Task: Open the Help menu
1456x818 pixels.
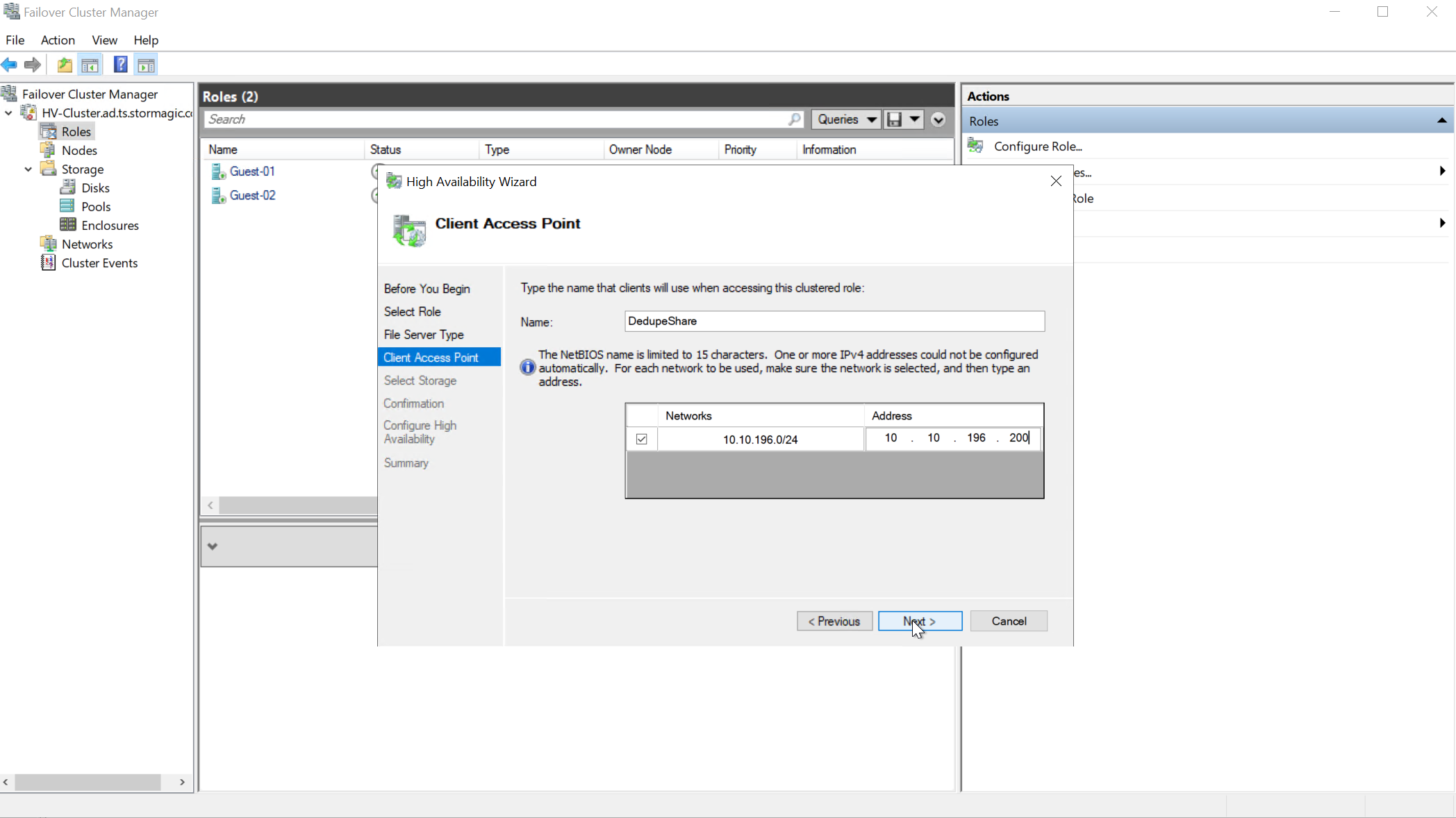Action: [x=146, y=40]
